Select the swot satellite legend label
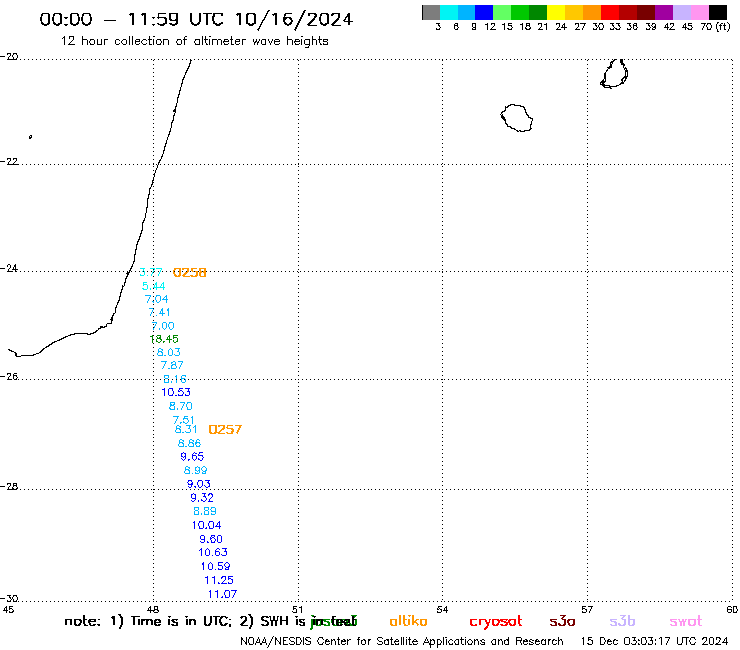This screenshot has width=740, height=650. click(x=685, y=622)
